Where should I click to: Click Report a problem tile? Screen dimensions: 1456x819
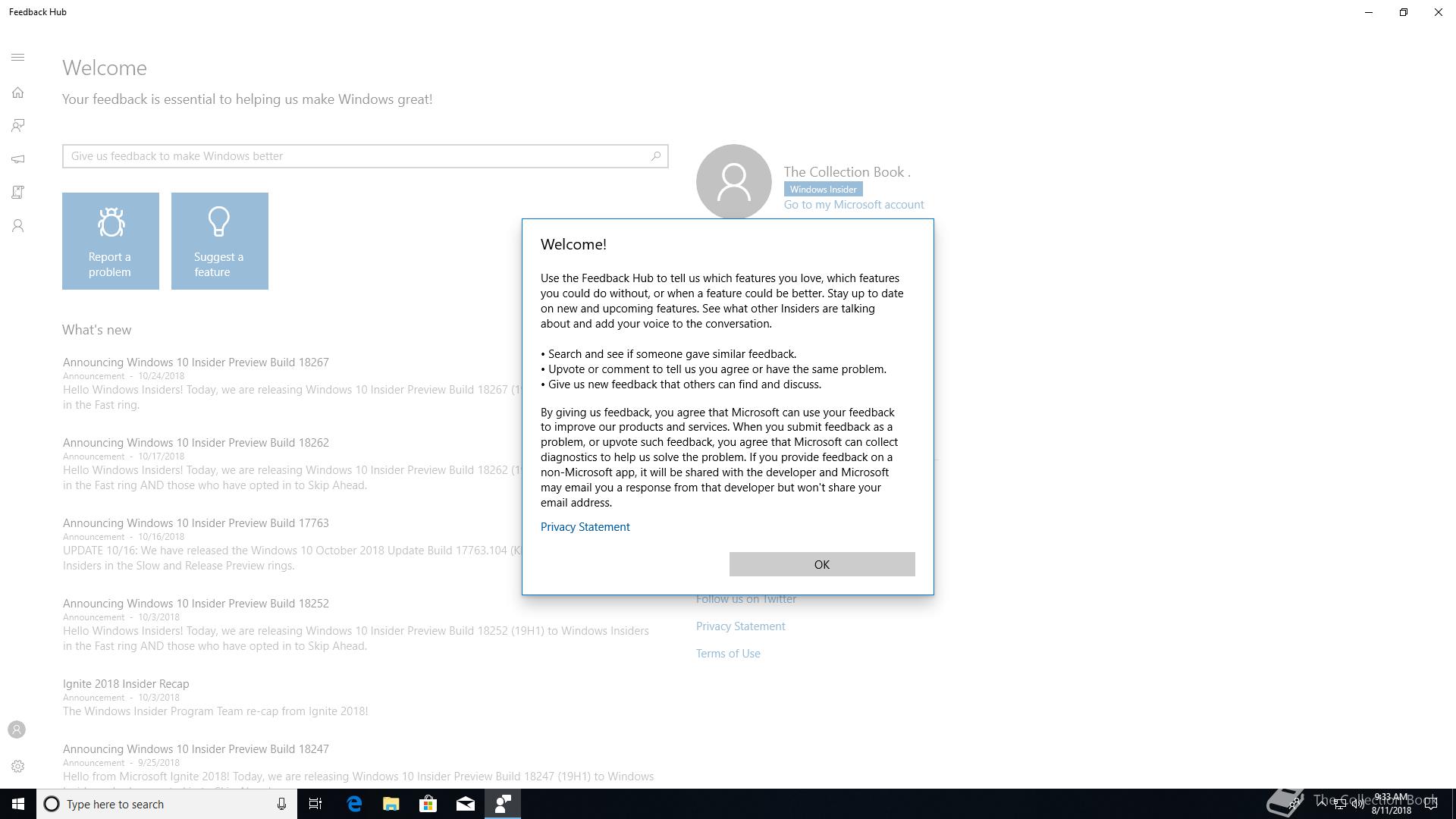[111, 241]
